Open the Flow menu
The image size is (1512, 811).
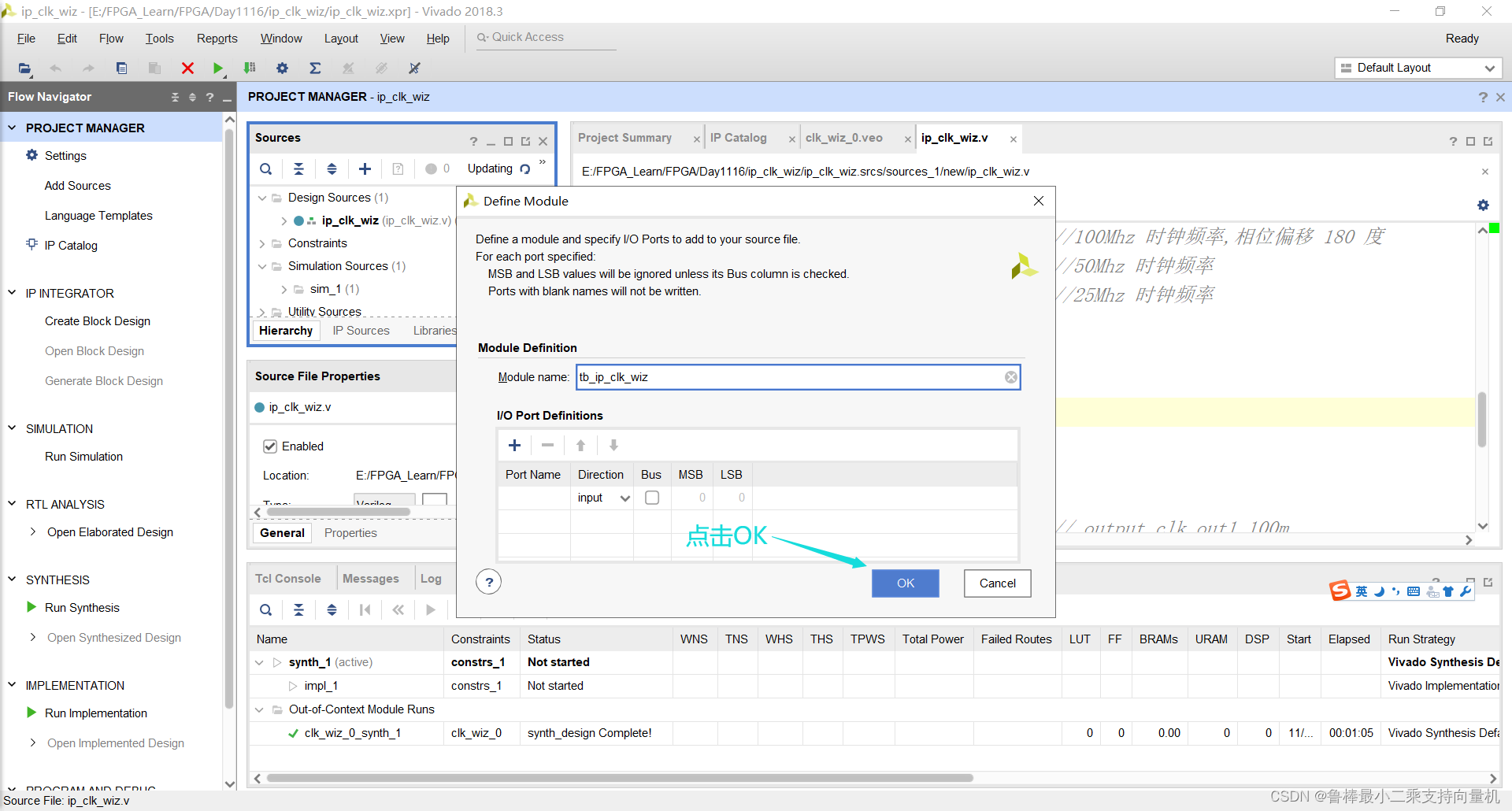(111, 39)
